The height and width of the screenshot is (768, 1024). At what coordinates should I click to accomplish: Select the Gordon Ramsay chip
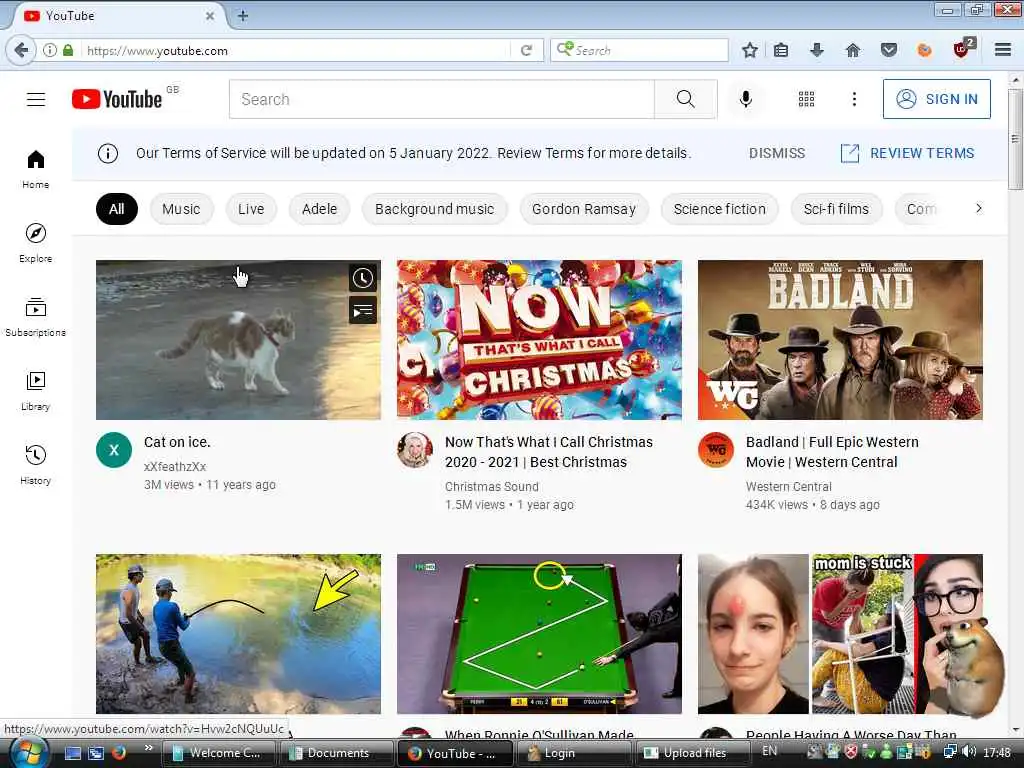584,209
